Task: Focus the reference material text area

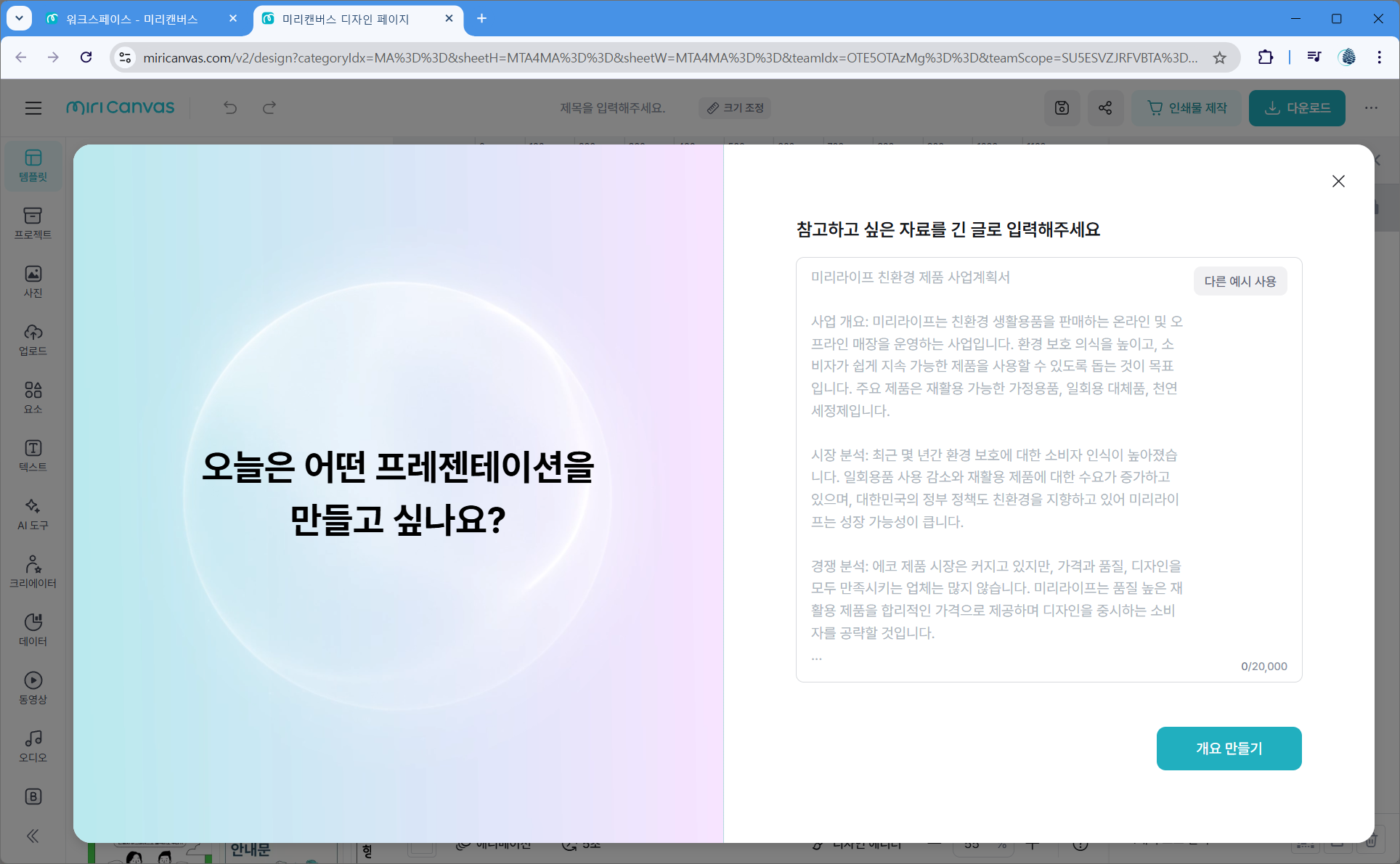Action: coord(995,472)
